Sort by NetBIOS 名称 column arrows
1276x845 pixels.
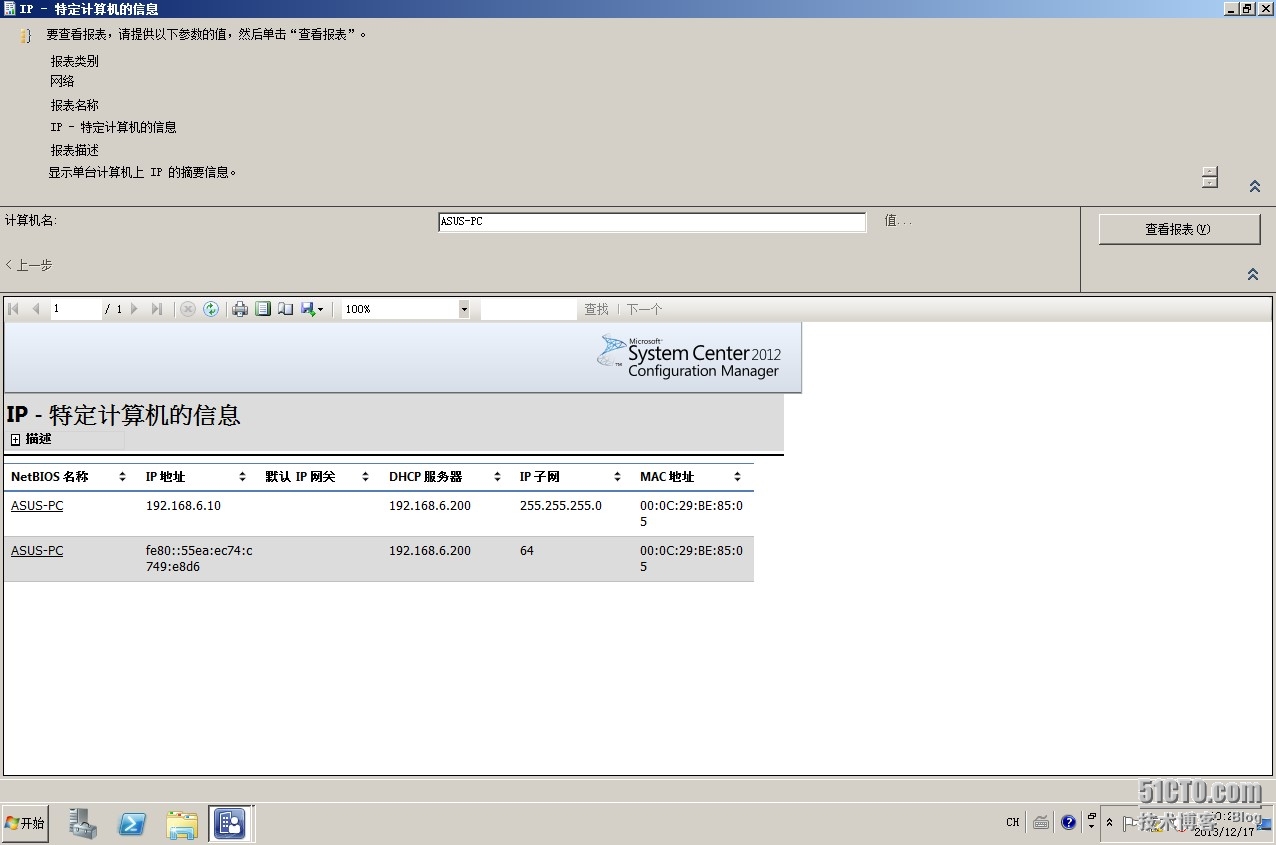coord(123,477)
